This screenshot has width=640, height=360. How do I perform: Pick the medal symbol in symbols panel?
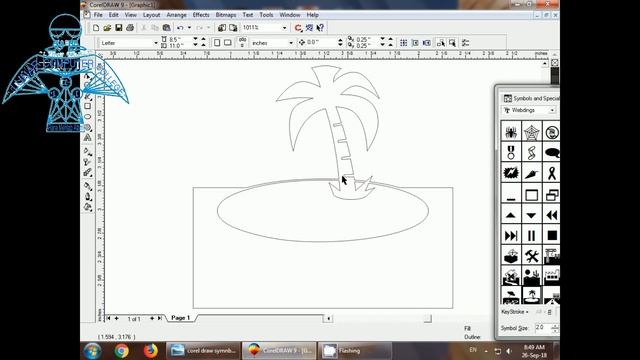click(511, 152)
